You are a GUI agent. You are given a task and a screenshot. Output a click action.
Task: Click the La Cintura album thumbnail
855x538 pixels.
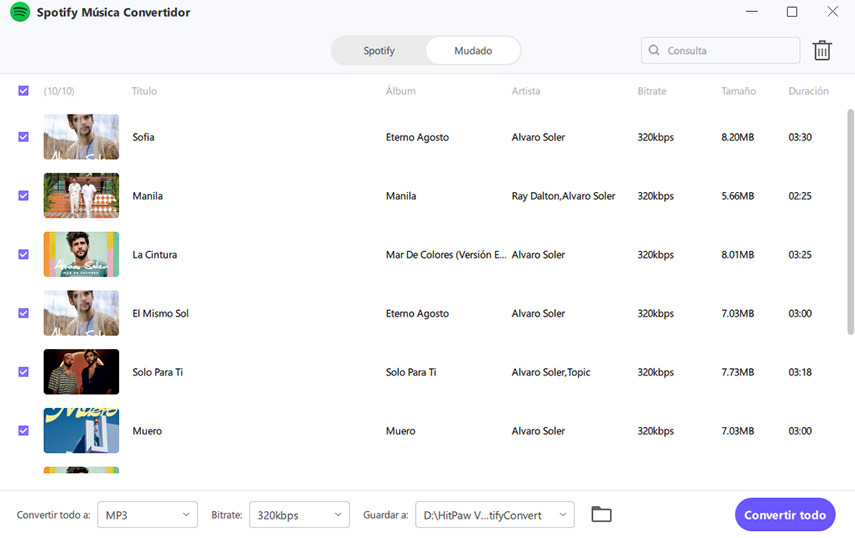click(81, 255)
